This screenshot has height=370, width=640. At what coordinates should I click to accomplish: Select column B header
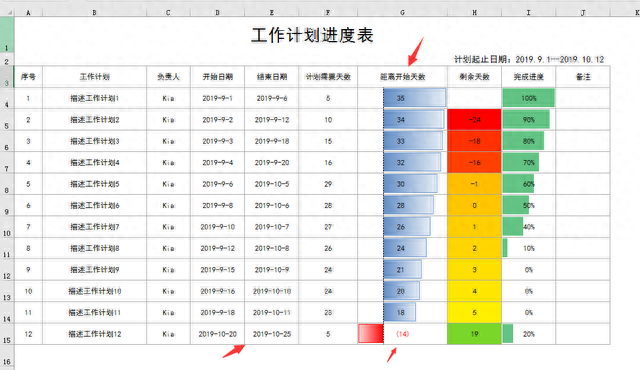point(94,13)
